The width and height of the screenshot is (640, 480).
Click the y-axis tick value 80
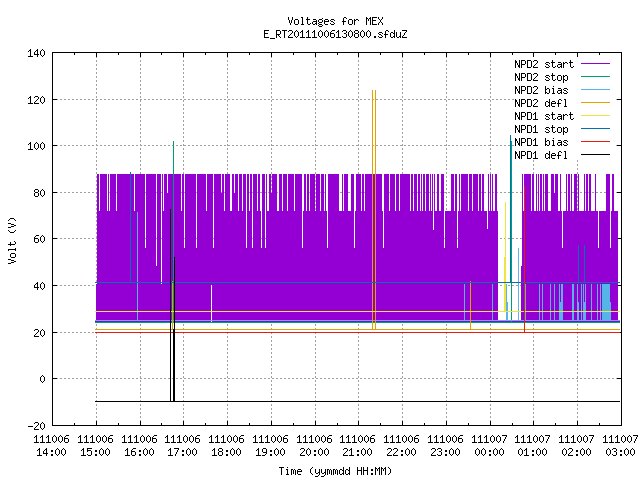[39, 193]
